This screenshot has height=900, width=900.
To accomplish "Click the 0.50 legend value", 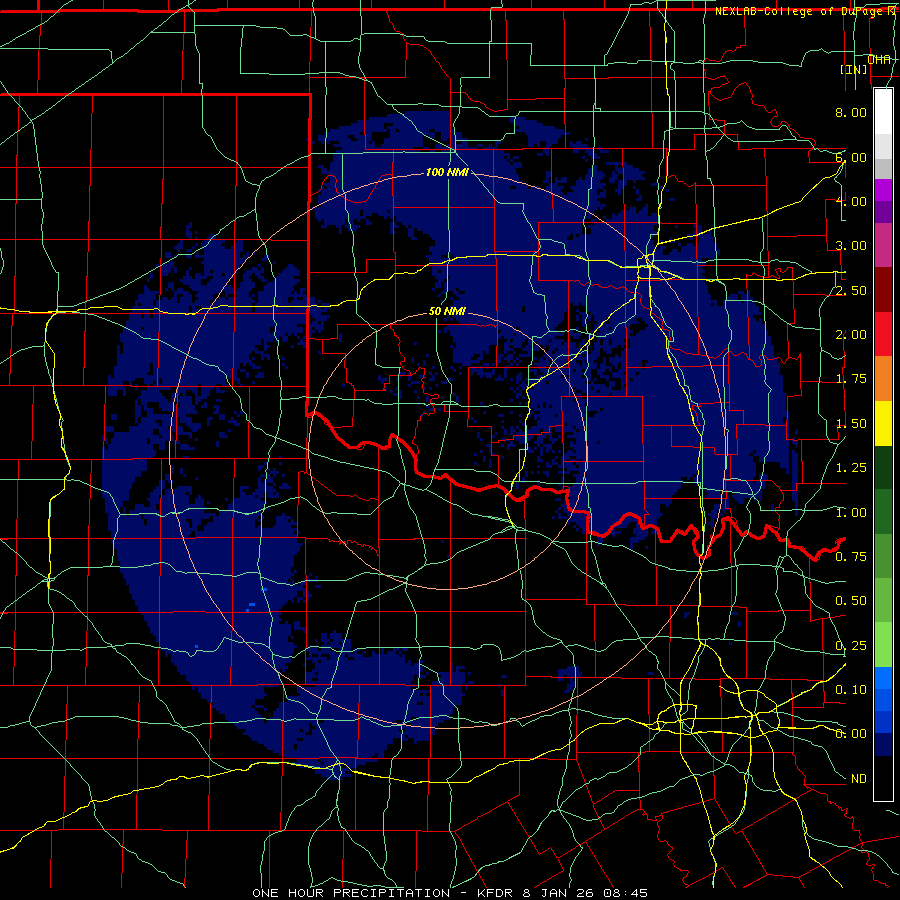I will pos(851,601).
